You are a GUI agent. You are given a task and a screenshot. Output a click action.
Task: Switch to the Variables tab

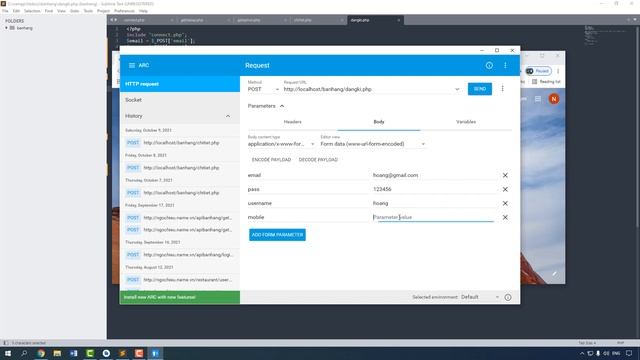pyautogui.click(x=466, y=122)
